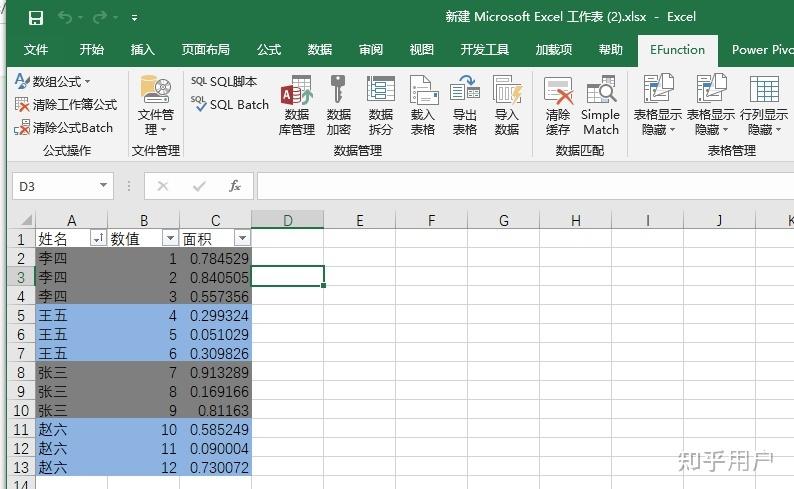The height and width of the screenshot is (489, 794).
Task: Open the 文件管理 dropdown button
Action: (x=155, y=106)
